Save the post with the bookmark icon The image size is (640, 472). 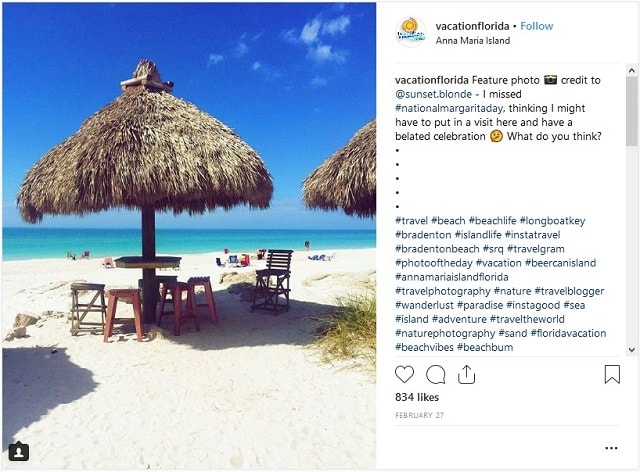point(612,374)
